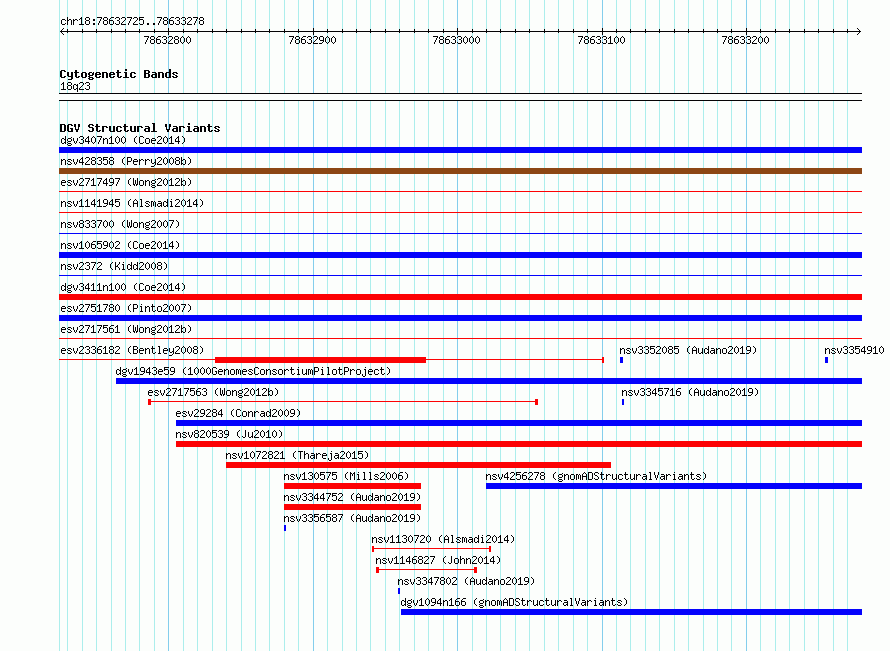Select the nsv820539 (Ju2010) red bar

519,444
